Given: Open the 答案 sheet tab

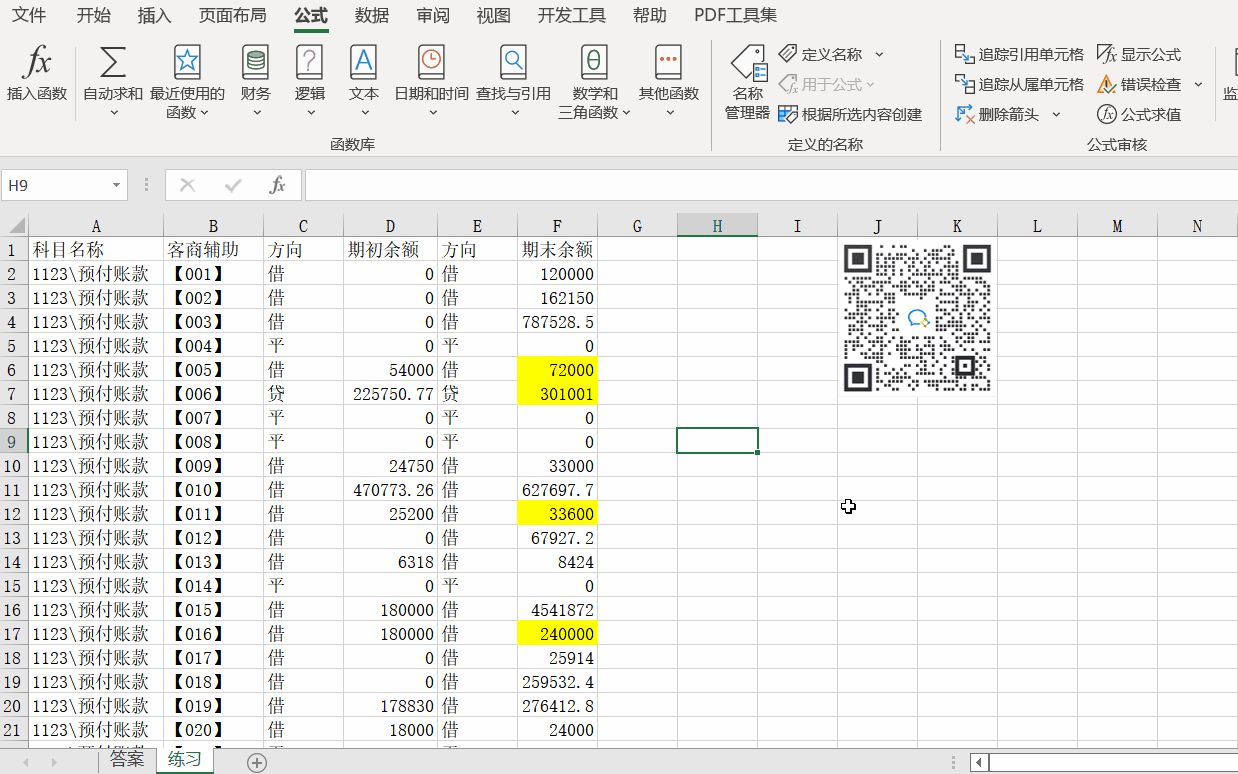Looking at the screenshot, I should (126, 759).
